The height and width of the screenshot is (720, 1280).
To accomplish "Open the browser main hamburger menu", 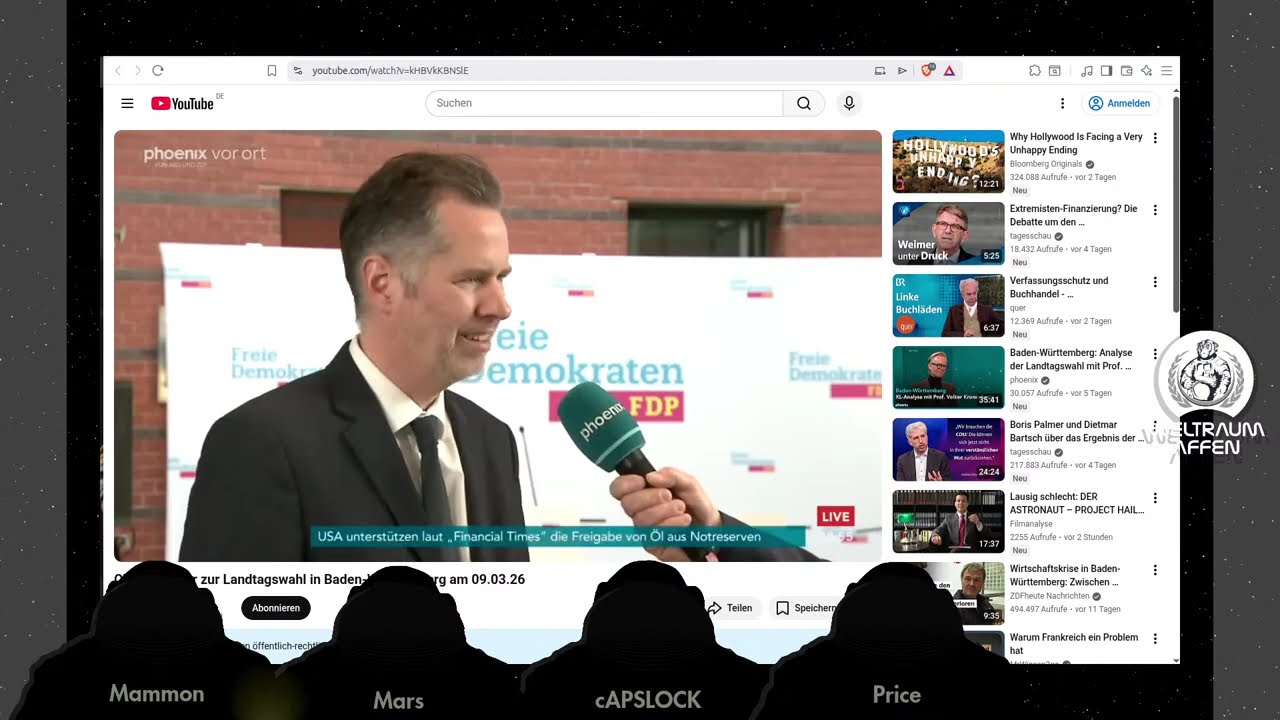I will coord(1166,71).
